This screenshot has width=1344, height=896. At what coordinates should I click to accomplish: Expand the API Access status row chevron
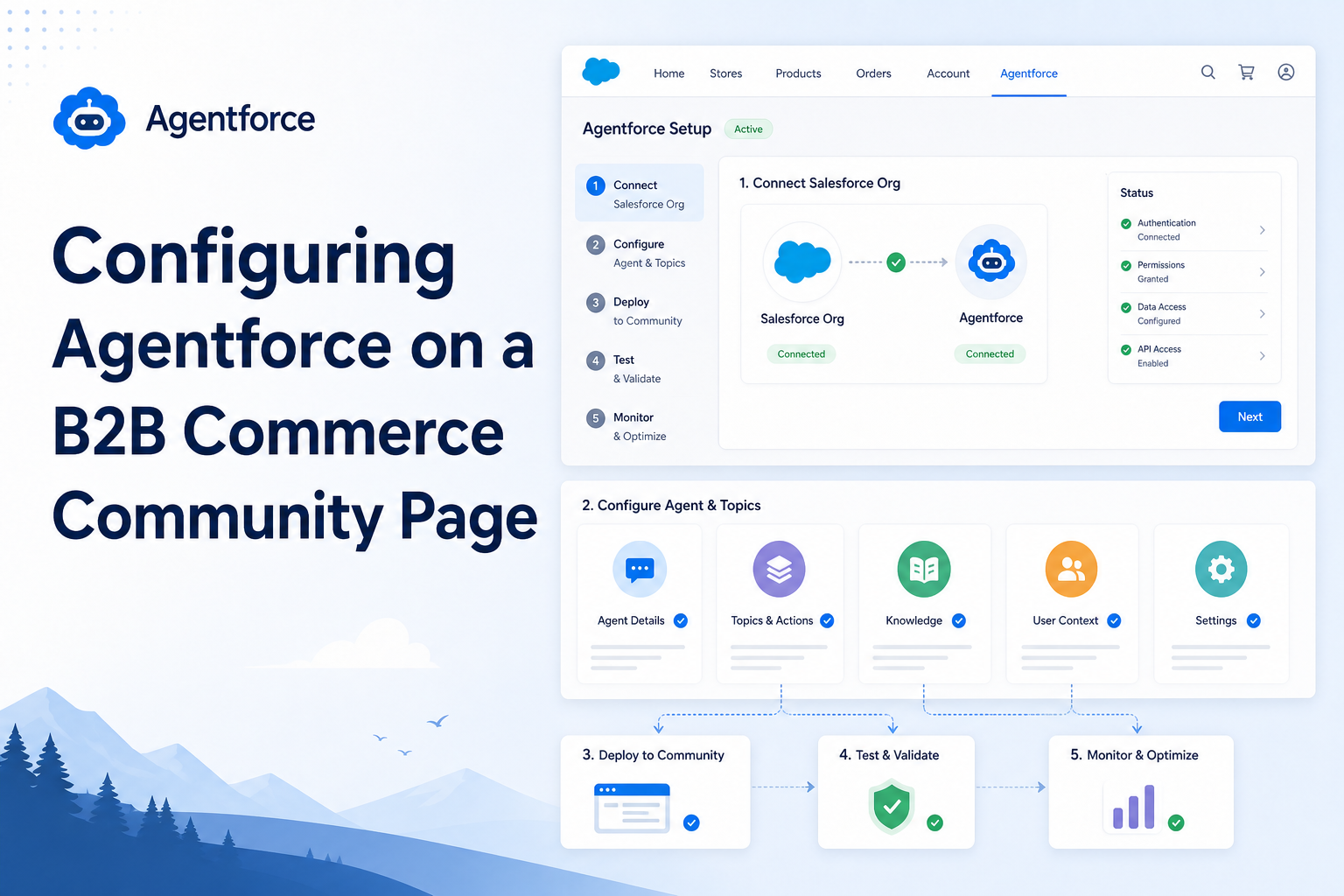pos(1262,356)
